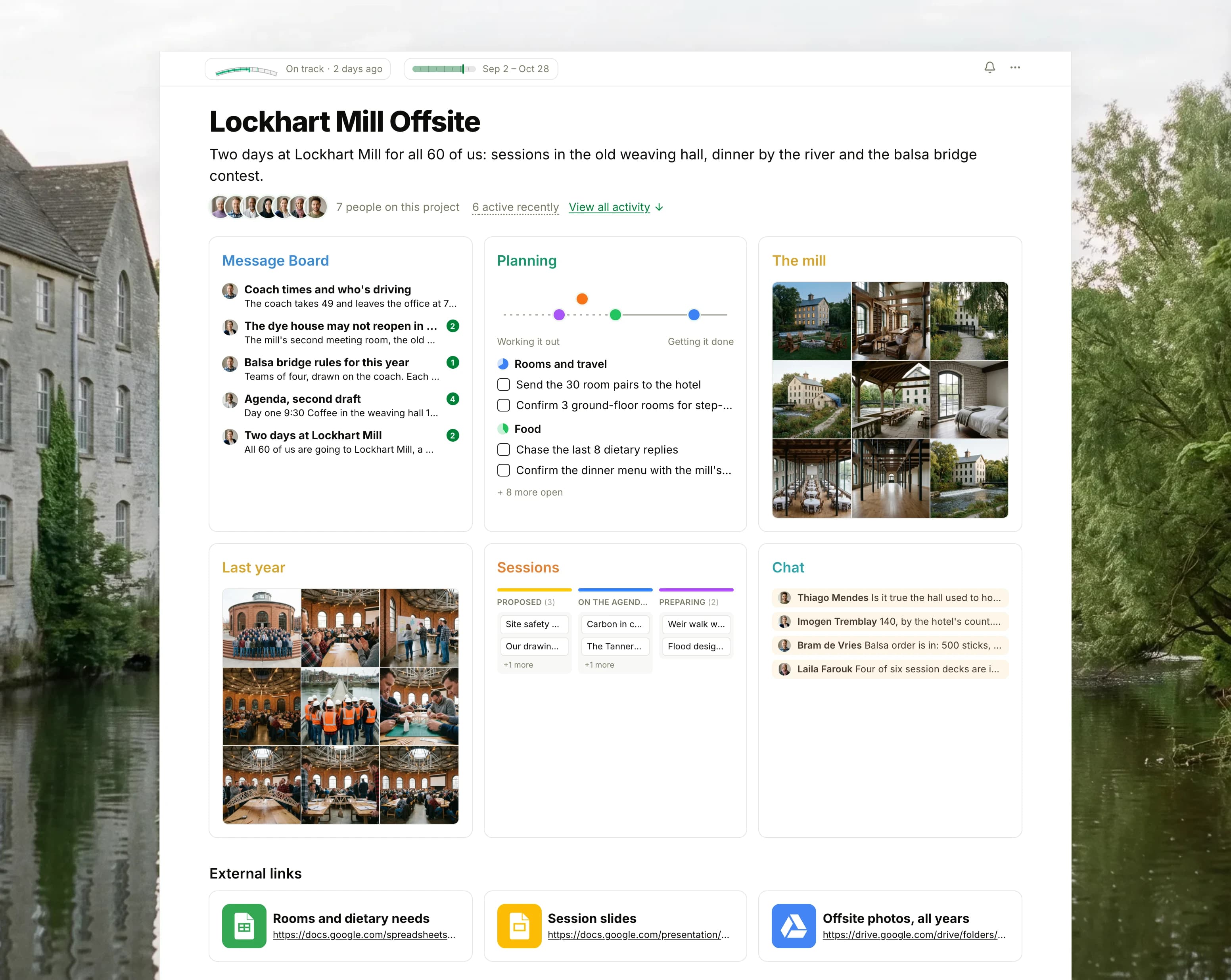The image size is (1231, 980).
Task: Open the Message Board section
Action: tap(275, 261)
